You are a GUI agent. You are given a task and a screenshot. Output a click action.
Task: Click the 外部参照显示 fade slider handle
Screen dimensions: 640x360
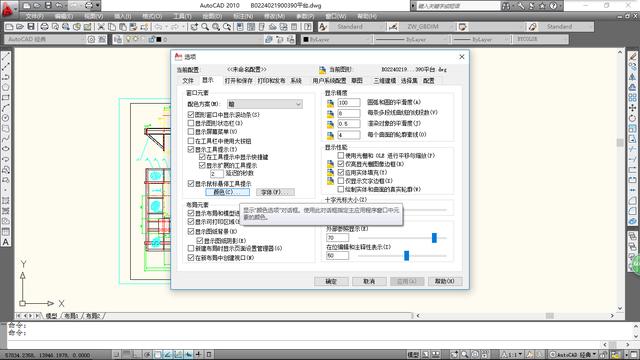[x=434, y=237]
